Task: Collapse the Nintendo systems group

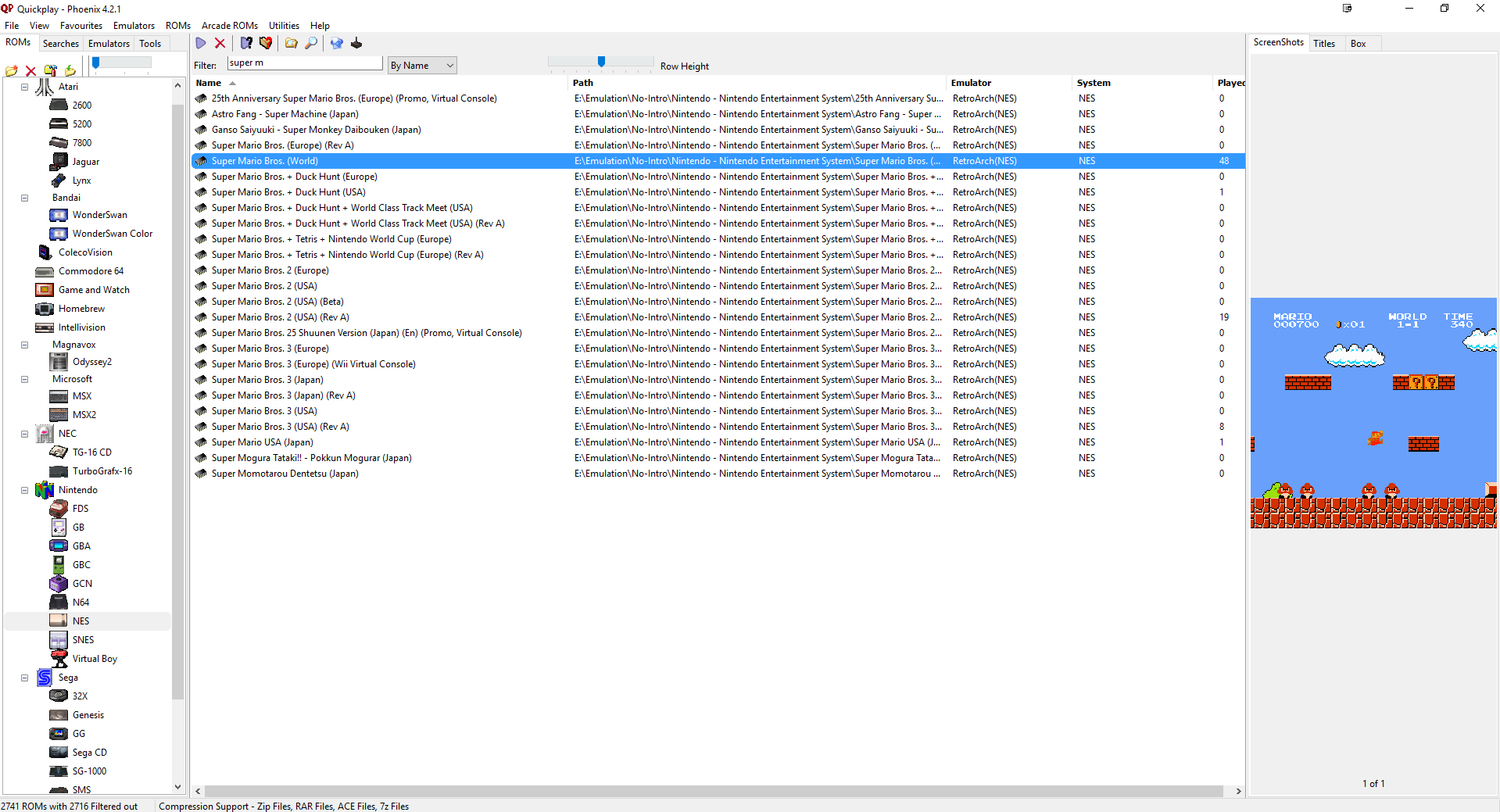Action: [x=24, y=490]
